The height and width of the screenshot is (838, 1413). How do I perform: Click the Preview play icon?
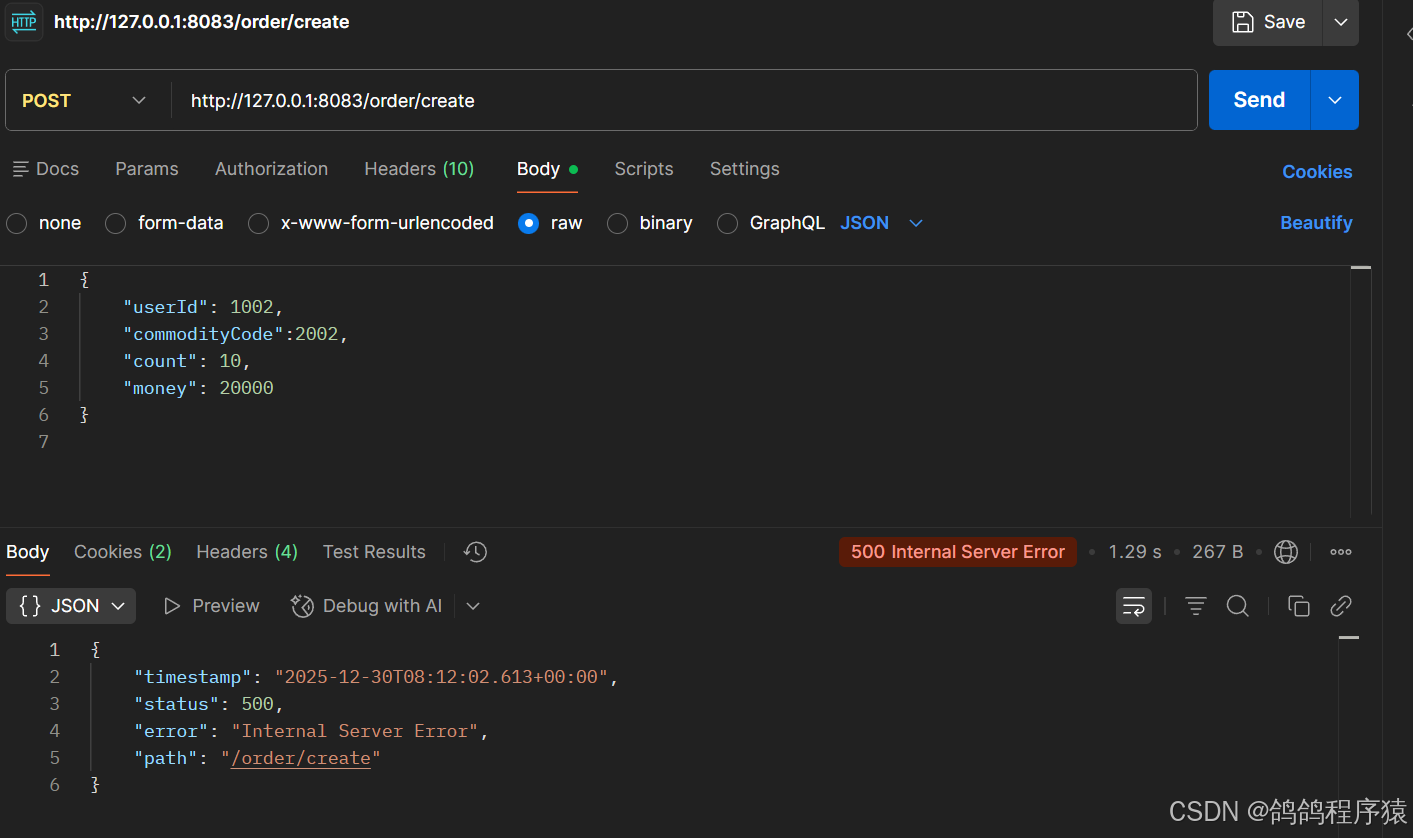click(172, 606)
